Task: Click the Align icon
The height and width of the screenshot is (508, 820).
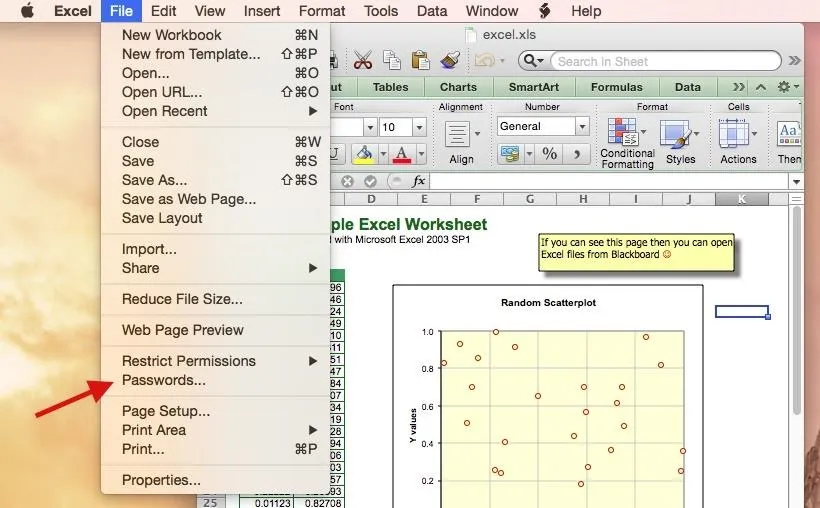Action: (458, 134)
